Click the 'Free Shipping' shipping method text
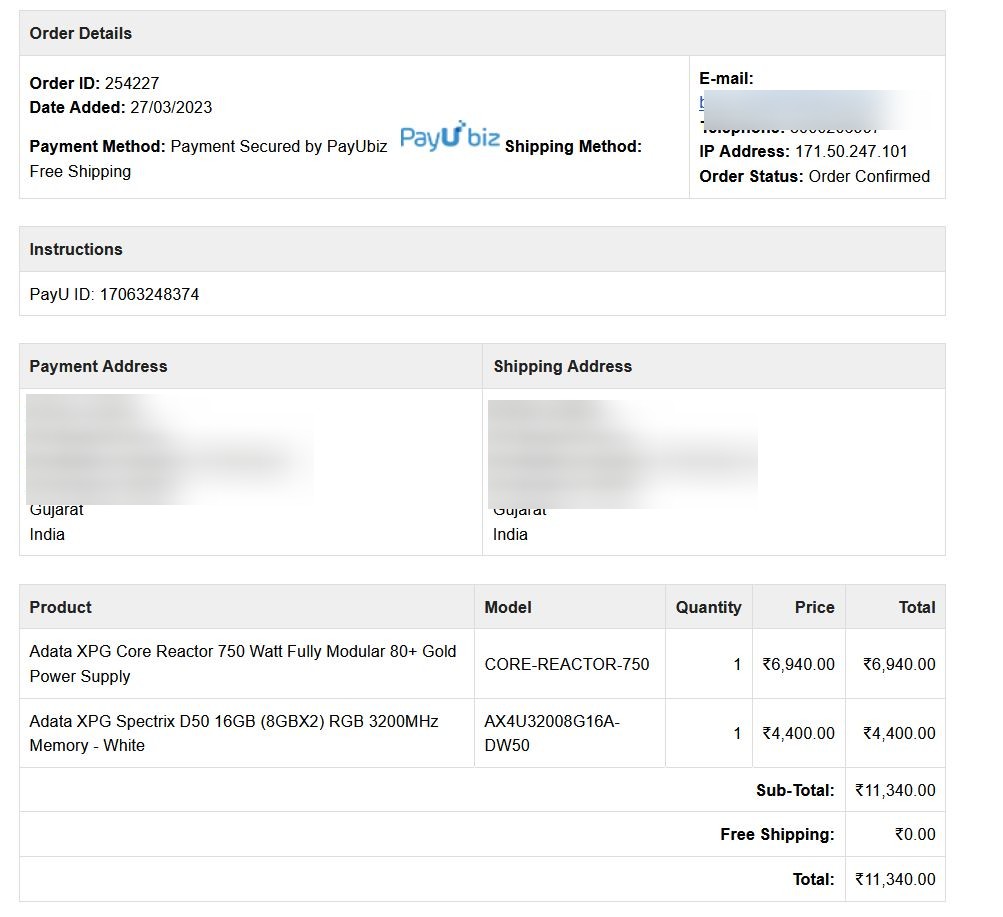Screen dimensions: 1003x917 point(80,171)
